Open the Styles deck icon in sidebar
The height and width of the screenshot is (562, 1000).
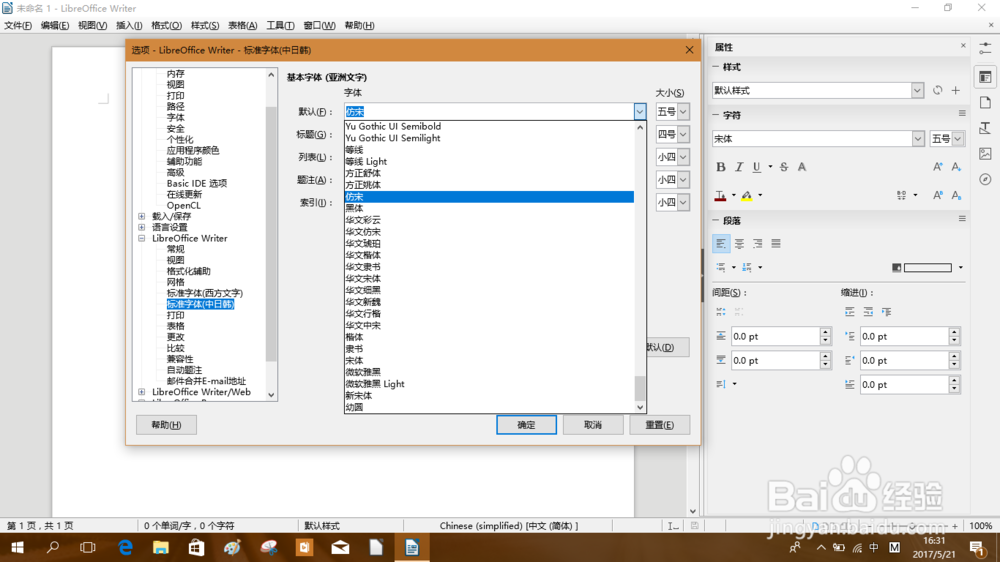pos(985,128)
